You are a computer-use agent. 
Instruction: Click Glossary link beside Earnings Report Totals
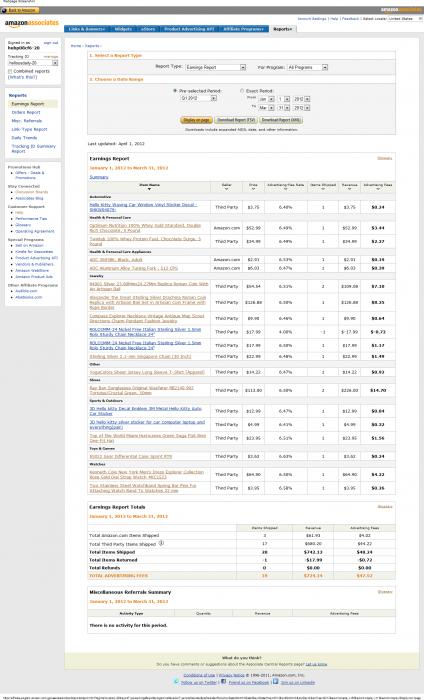[385, 507]
